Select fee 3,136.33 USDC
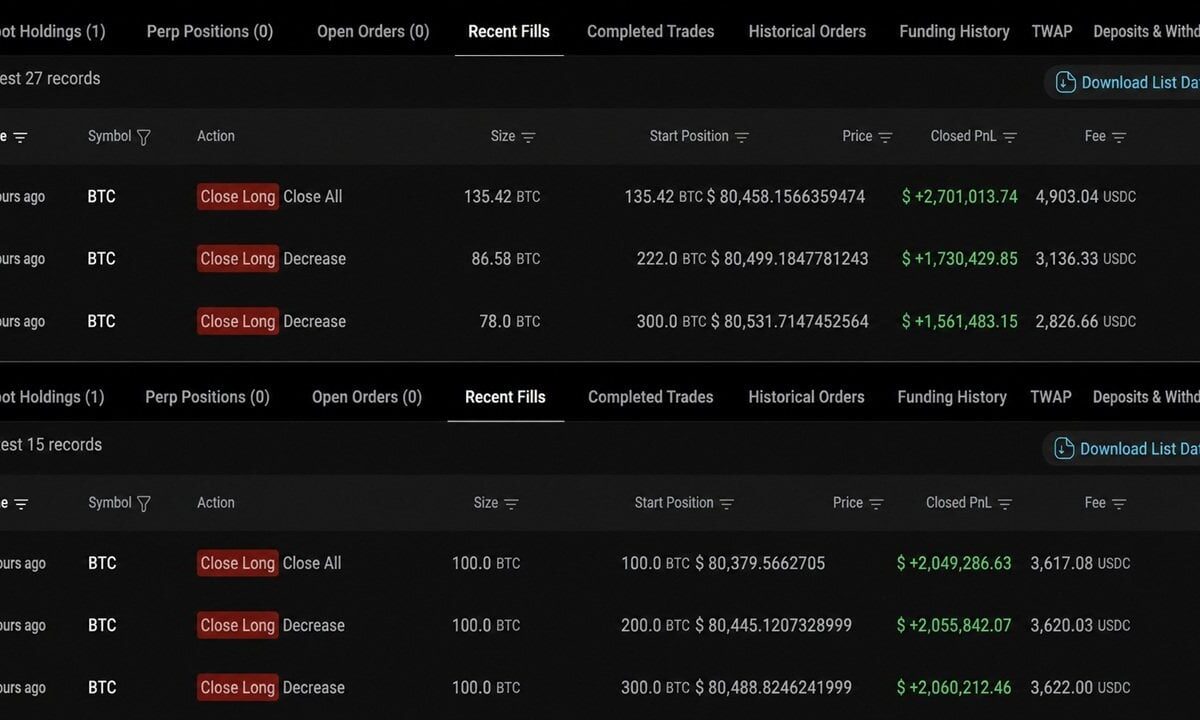1200x720 pixels. coord(1086,259)
